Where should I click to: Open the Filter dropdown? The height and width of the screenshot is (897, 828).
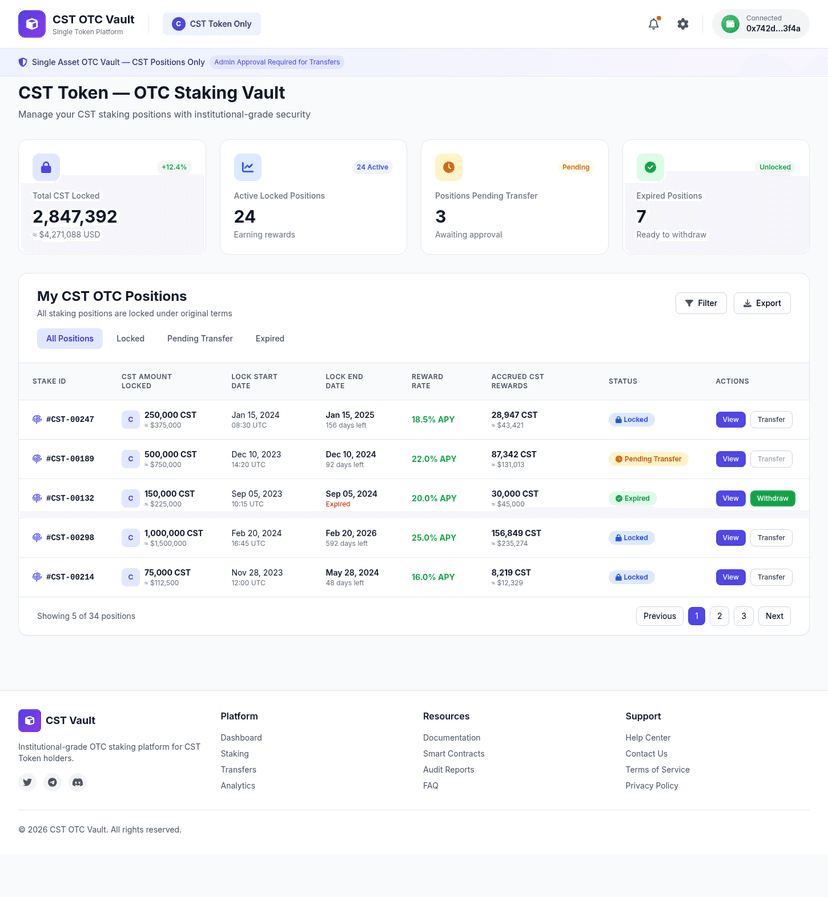point(701,303)
